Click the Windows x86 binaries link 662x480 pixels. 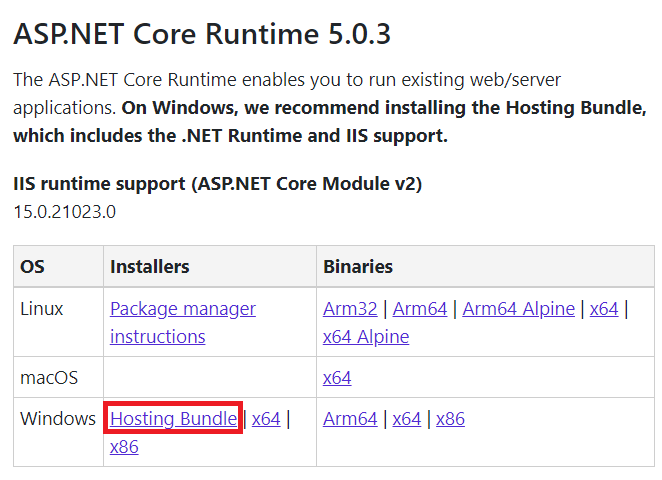450,419
